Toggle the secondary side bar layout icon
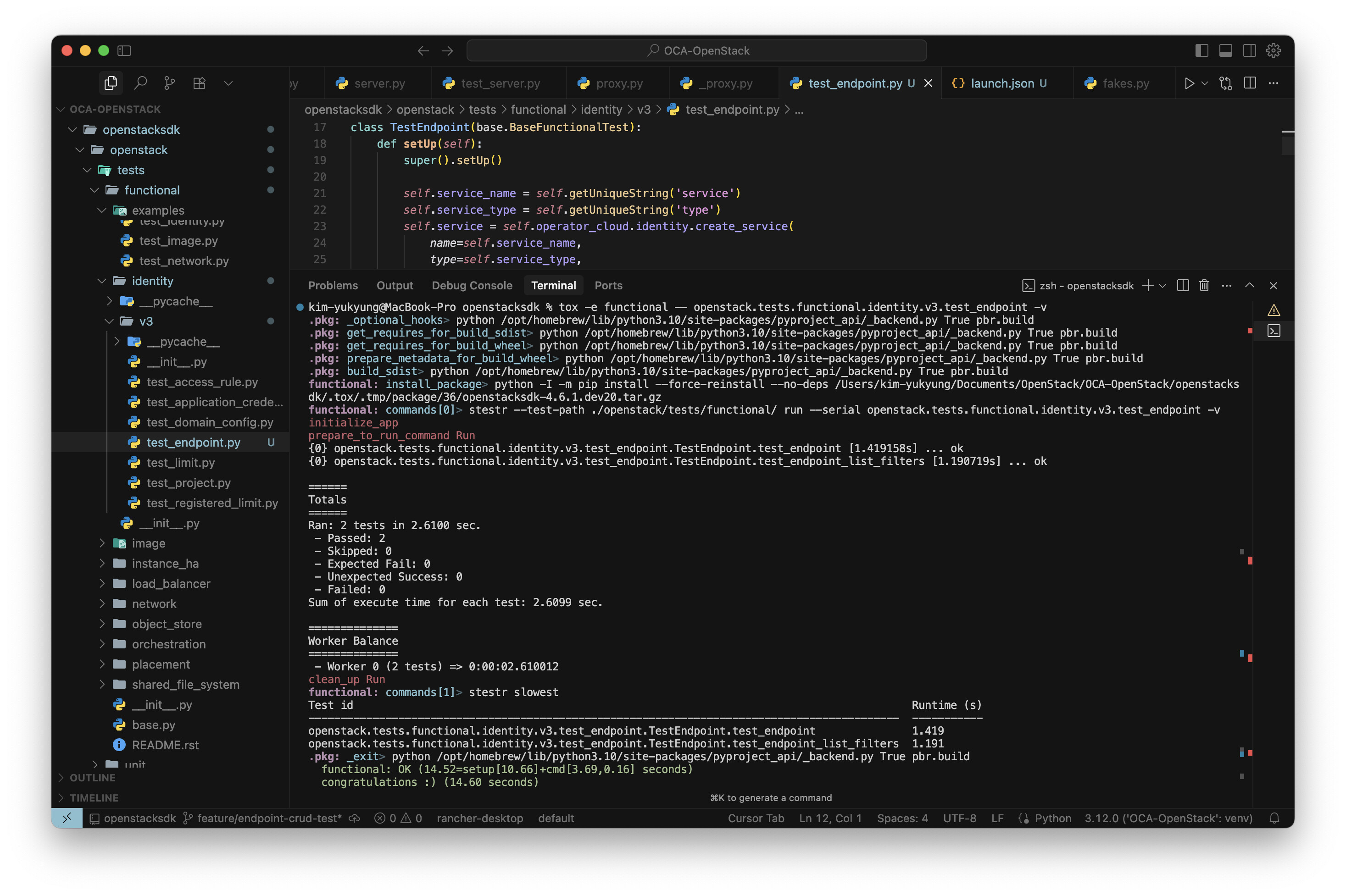This screenshot has width=1346, height=896. [1249, 50]
